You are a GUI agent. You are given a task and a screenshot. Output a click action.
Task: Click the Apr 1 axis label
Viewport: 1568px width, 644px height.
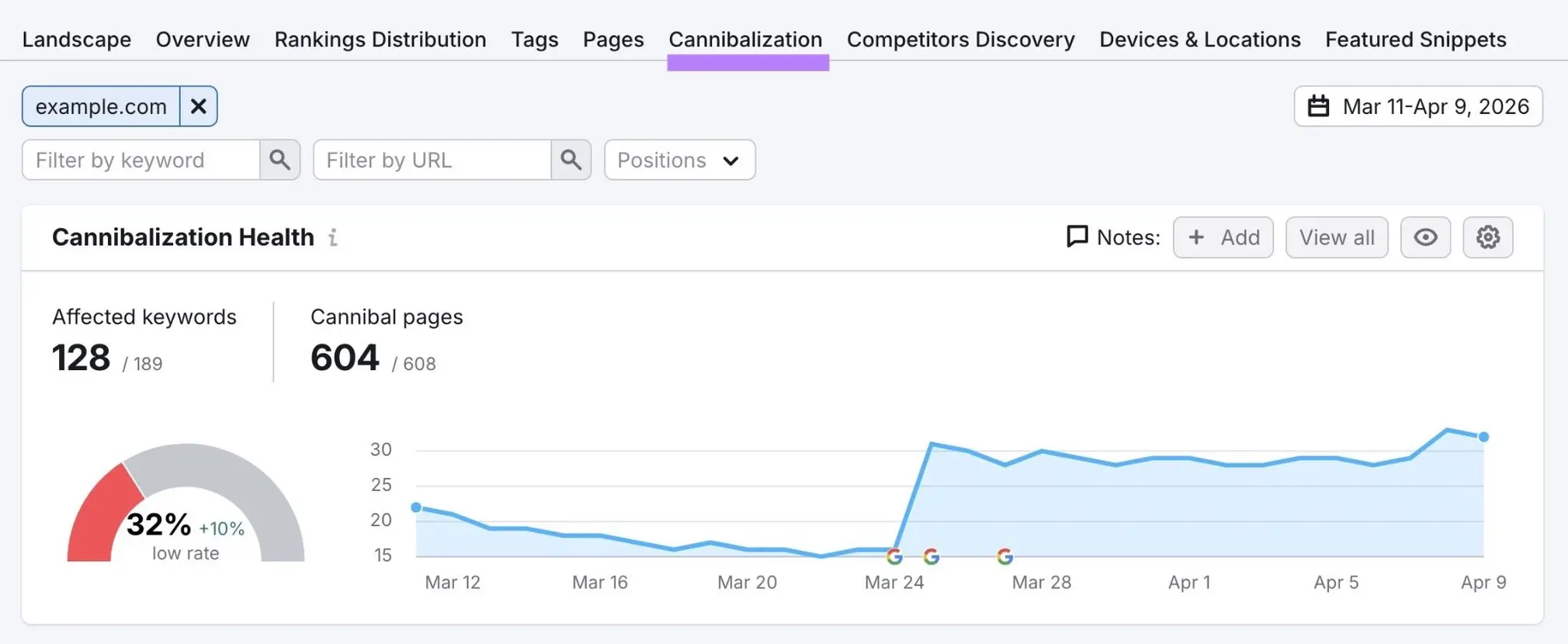1189,583
